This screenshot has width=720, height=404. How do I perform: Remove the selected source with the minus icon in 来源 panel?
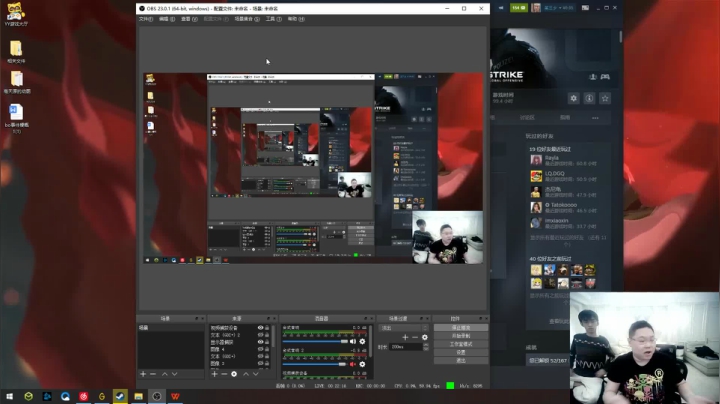click(x=224, y=374)
